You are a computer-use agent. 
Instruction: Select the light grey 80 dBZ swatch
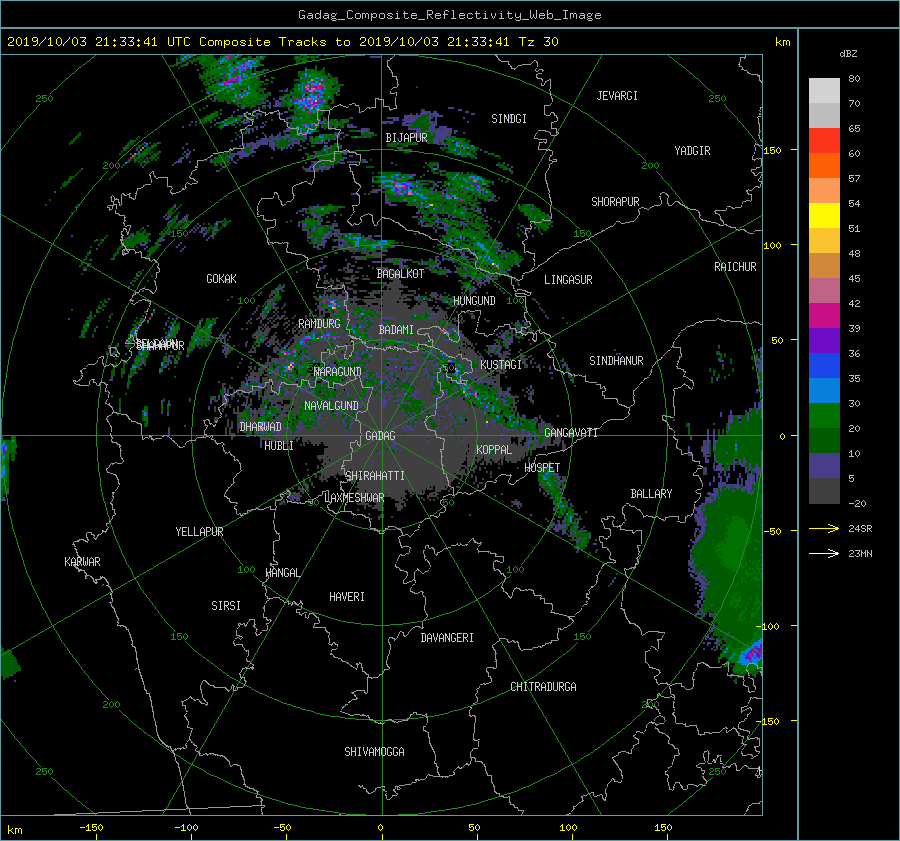click(824, 91)
